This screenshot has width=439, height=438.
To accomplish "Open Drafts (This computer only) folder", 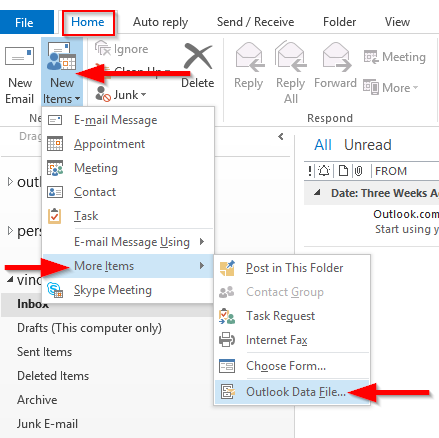I will (x=89, y=328).
